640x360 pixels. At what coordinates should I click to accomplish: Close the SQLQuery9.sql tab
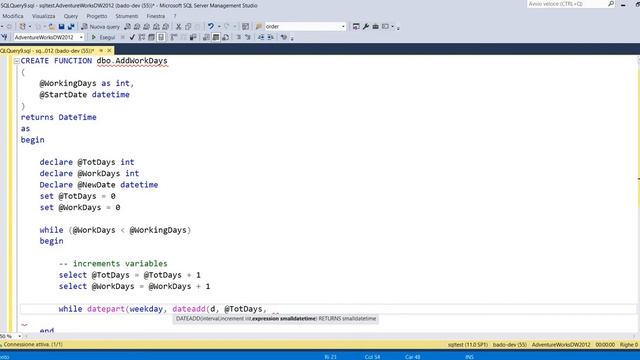point(109,51)
